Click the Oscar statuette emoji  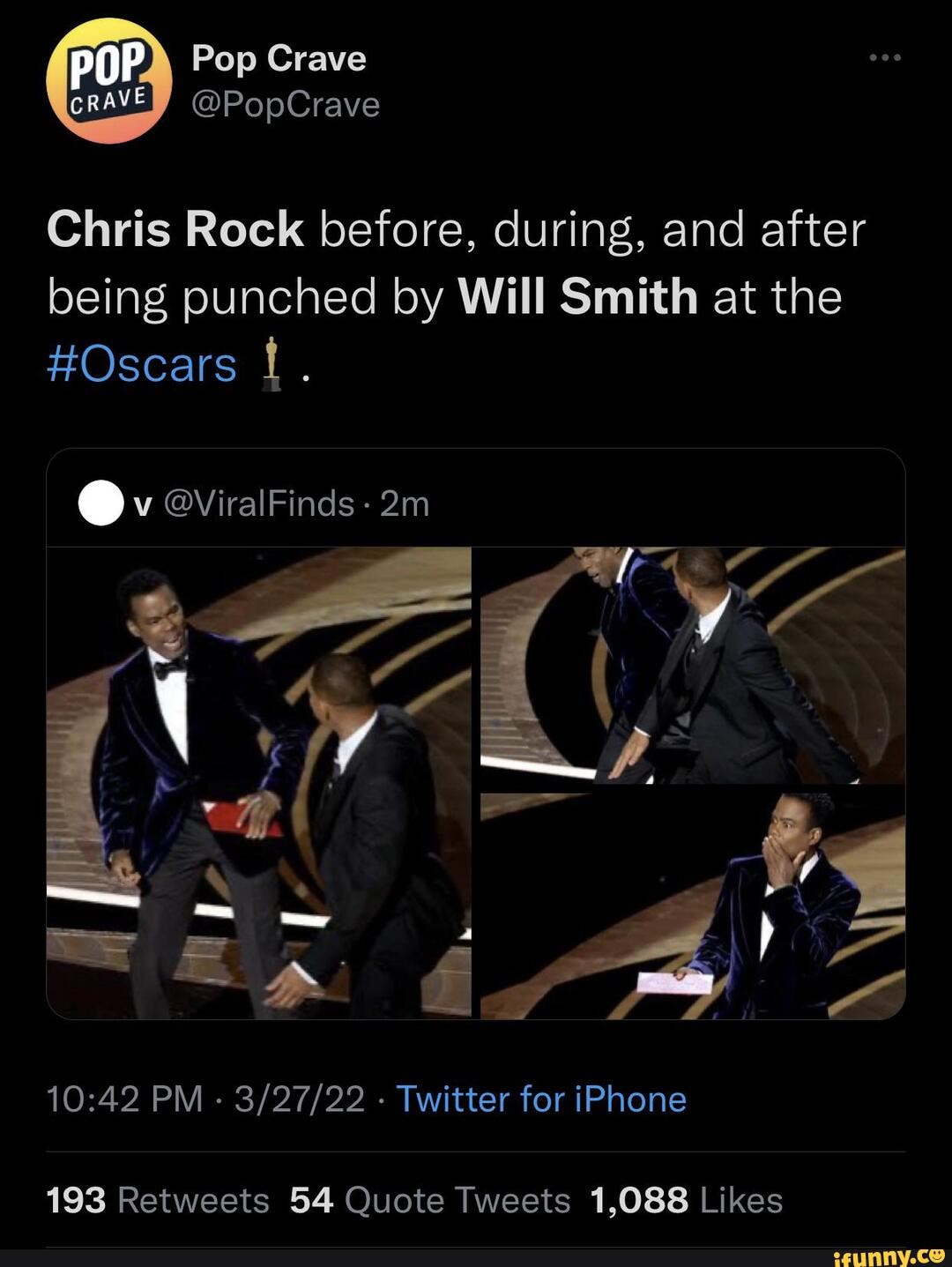click(x=272, y=365)
